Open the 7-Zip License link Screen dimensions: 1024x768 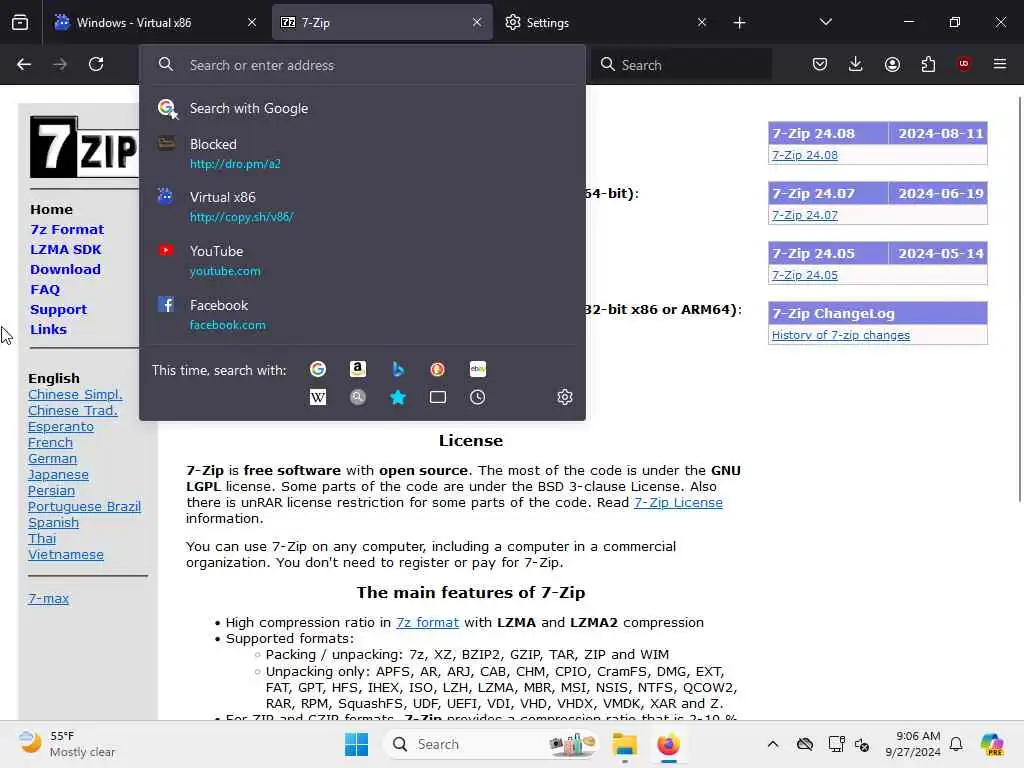pos(678,503)
